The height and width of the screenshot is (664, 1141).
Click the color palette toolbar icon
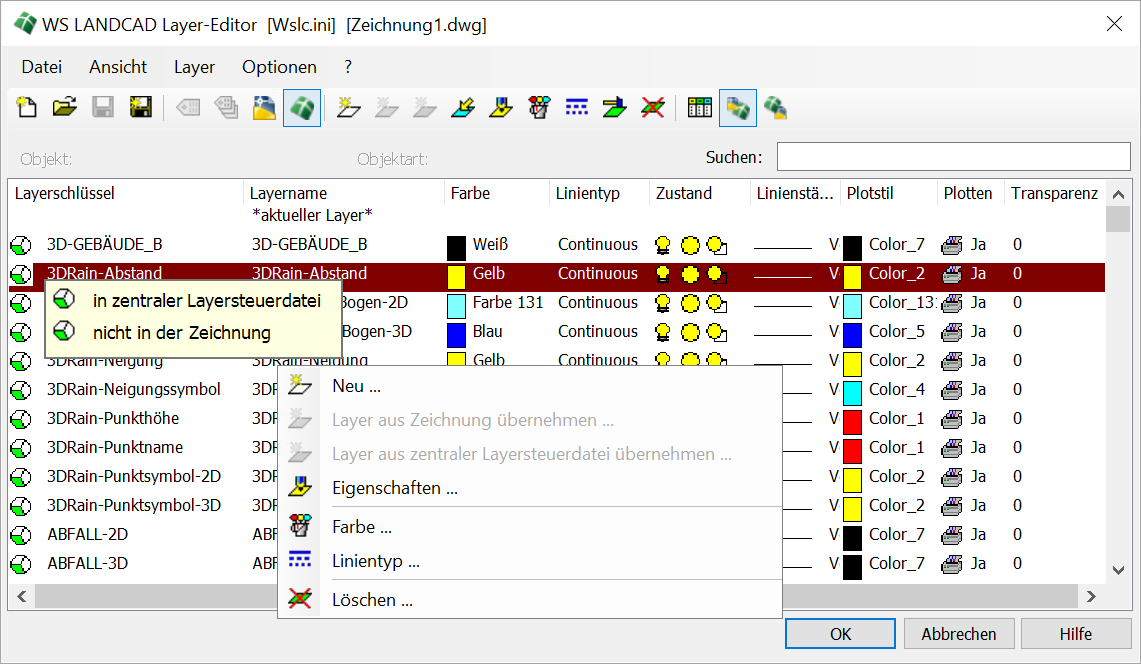pyautogui.click(x=539, y=108)
